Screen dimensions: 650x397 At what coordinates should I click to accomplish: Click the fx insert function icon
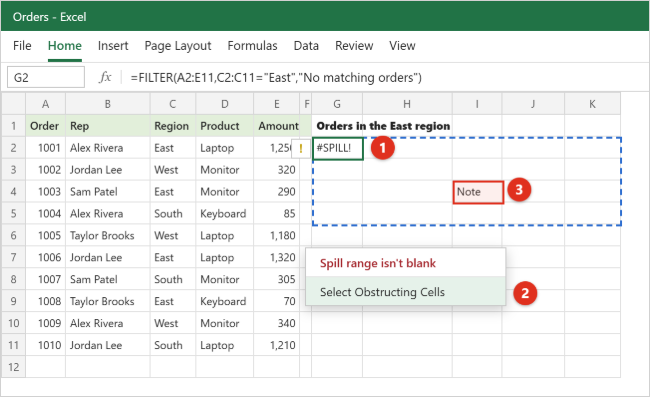[105, 77]
